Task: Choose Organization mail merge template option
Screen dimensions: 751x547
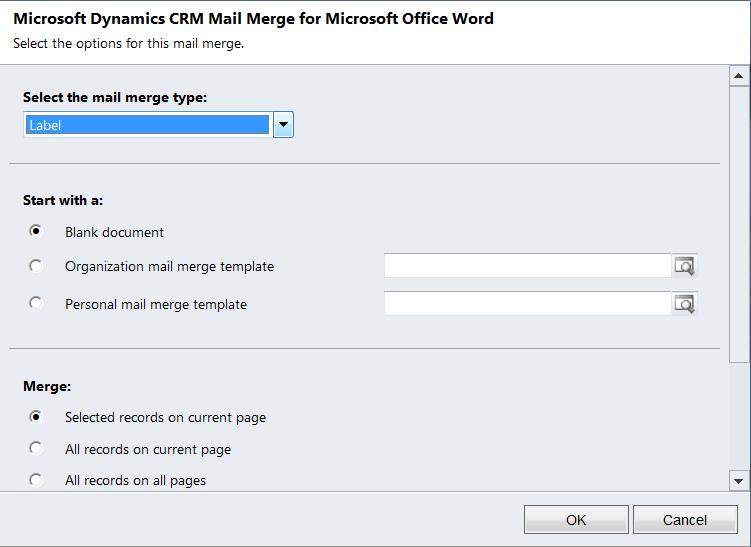Action: tap(35, 265)
